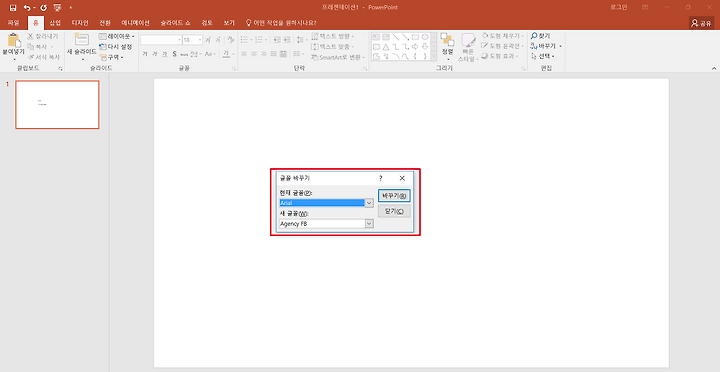Click SmartArt로 변환 button
This screenshot has height=372, width=720.
point(338,57)
